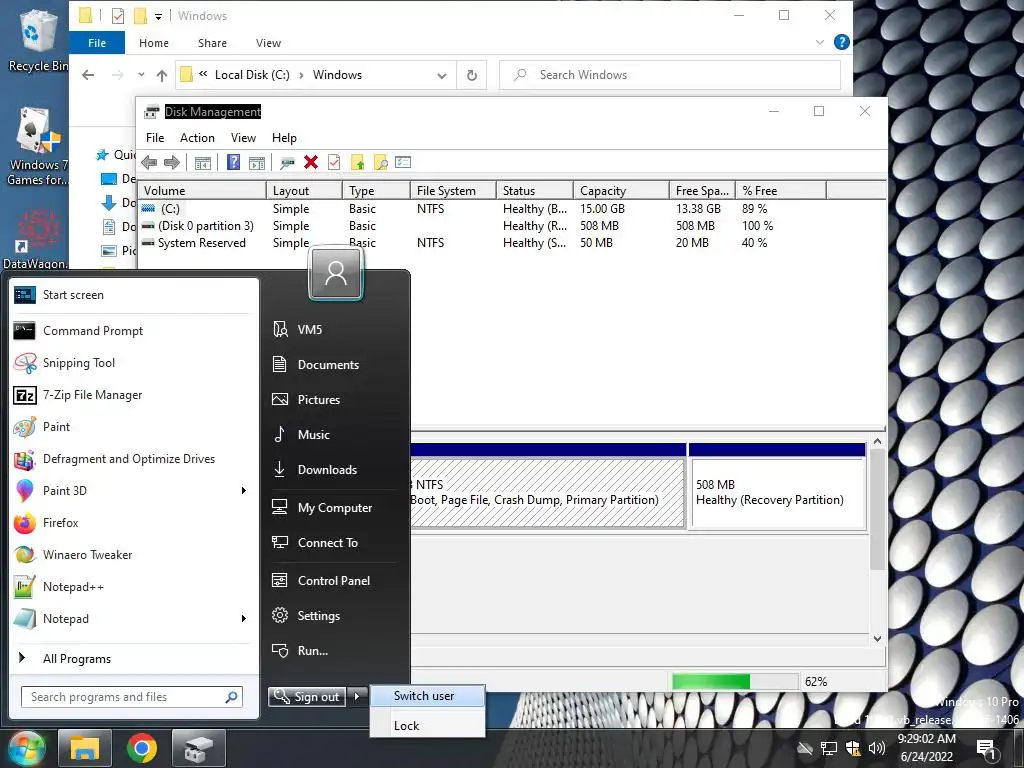
Task: Click the Search programs and files field
Action: coord(132,697)
